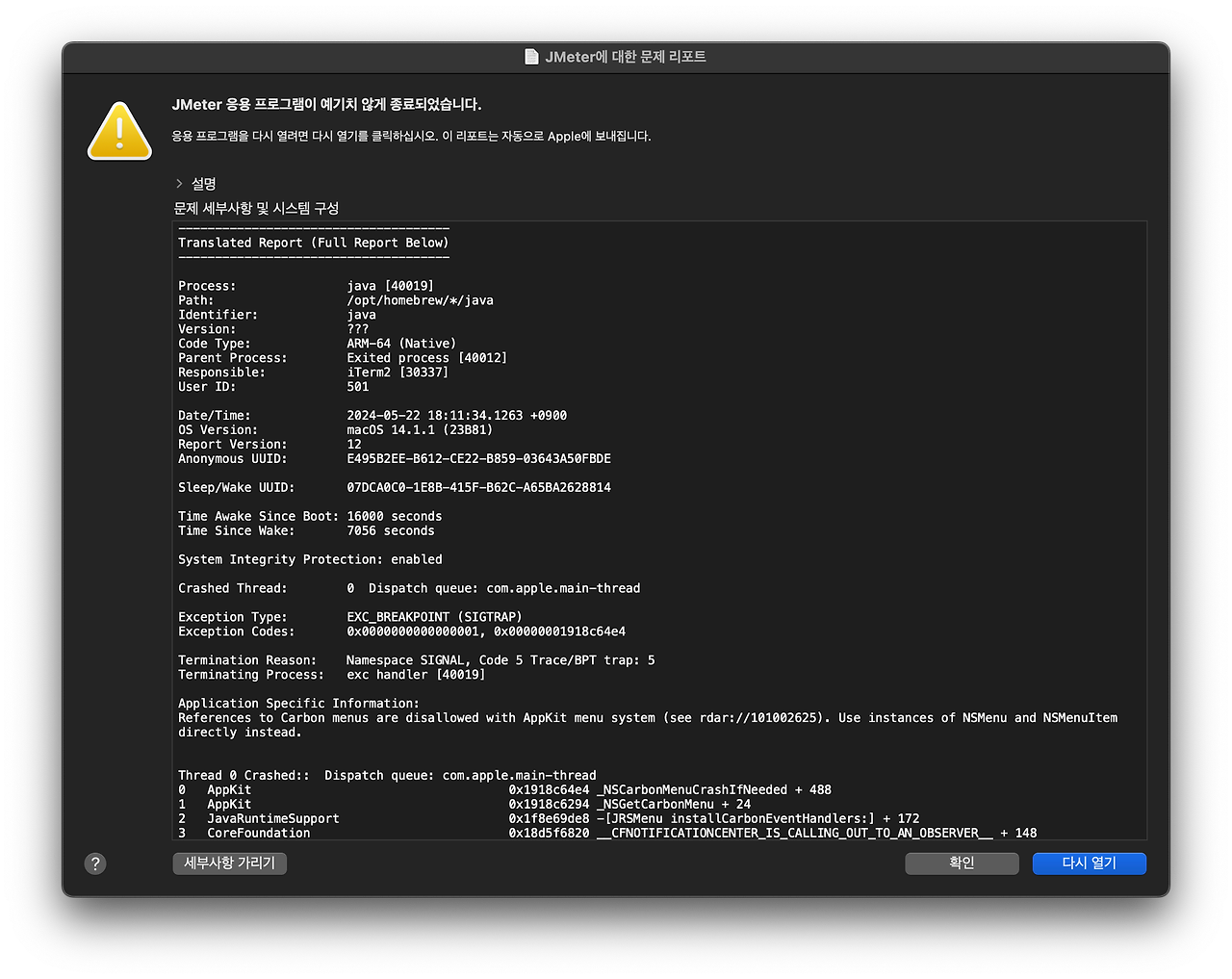1232x979 pixels.
Task: Click the 'Exited process [40012]' text
Action: (x=426, y=358)
